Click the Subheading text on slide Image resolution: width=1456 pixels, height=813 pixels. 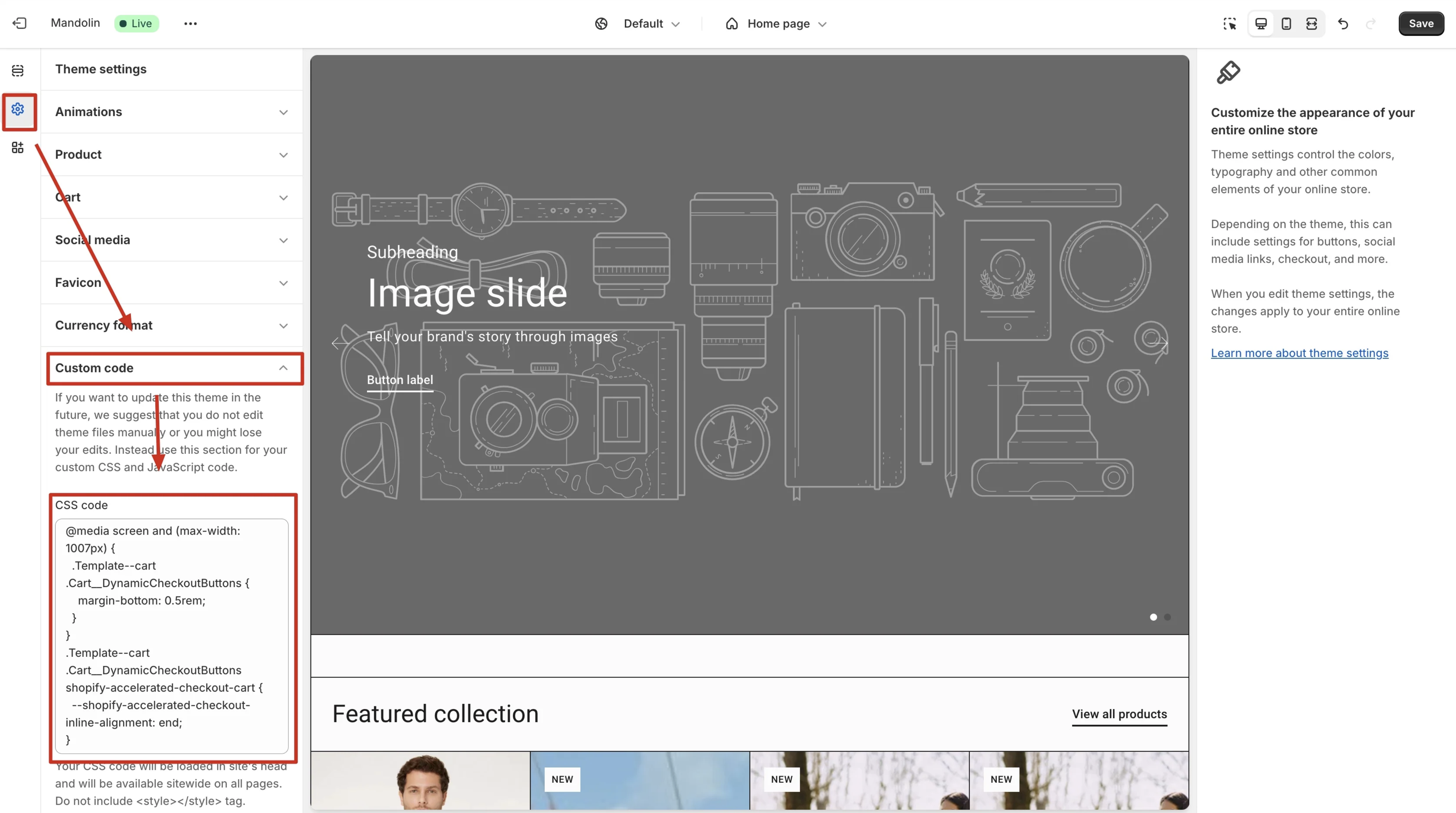tap(412, 252)
